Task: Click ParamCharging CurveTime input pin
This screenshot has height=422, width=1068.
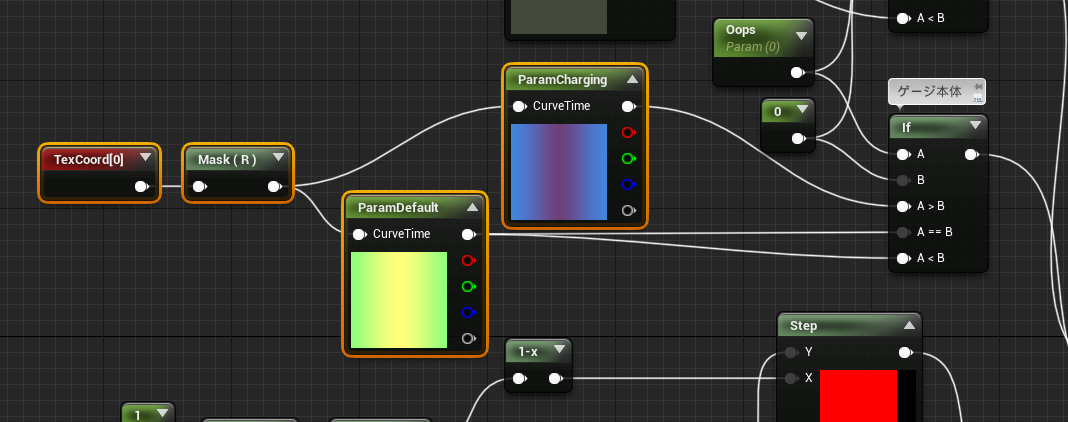Action: [x=520, y=106]
